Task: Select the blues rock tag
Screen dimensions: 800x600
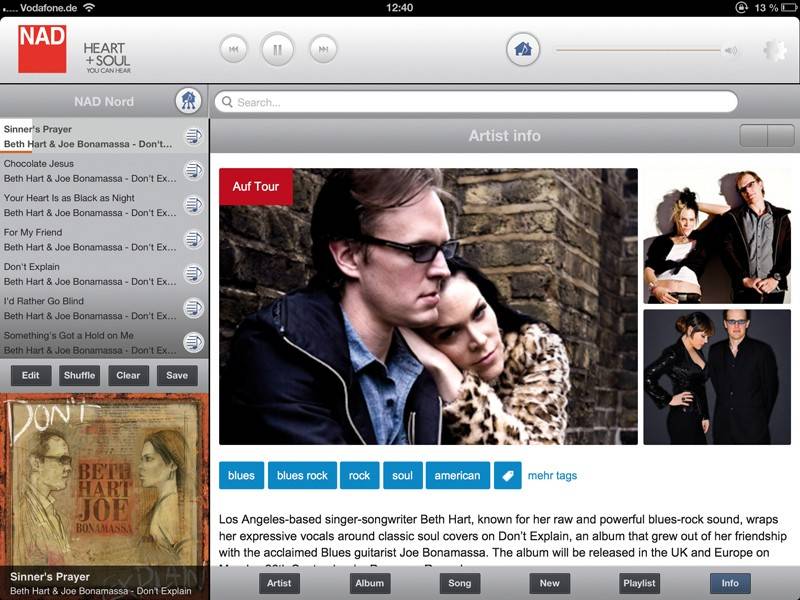Action: point(302,476)
